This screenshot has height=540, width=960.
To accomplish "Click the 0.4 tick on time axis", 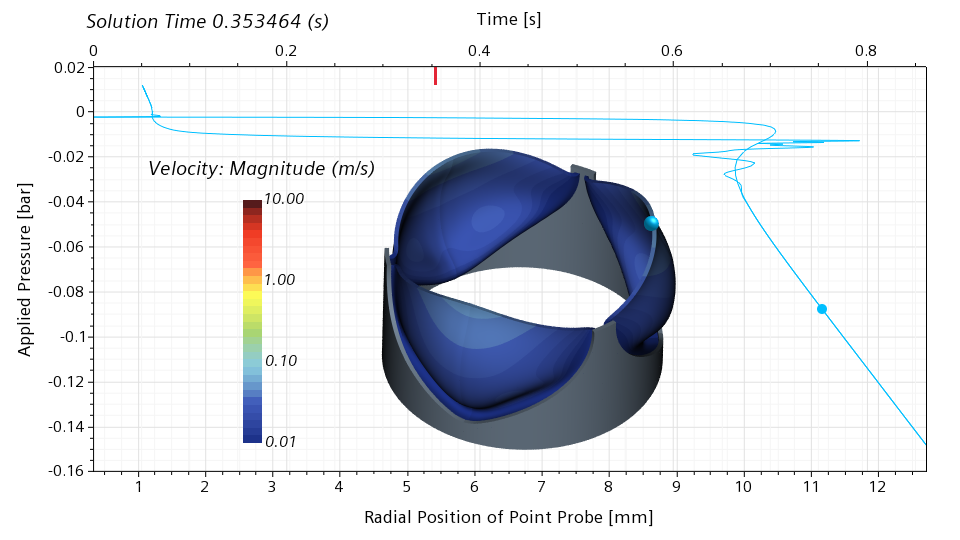I will point(479,50).
